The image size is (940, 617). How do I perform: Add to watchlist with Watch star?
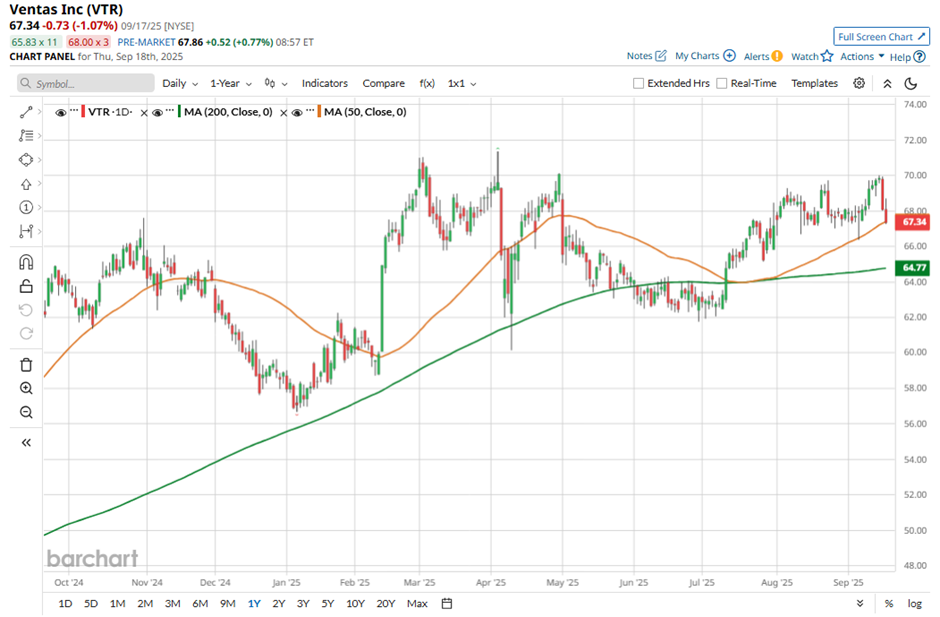pos(812,56)
